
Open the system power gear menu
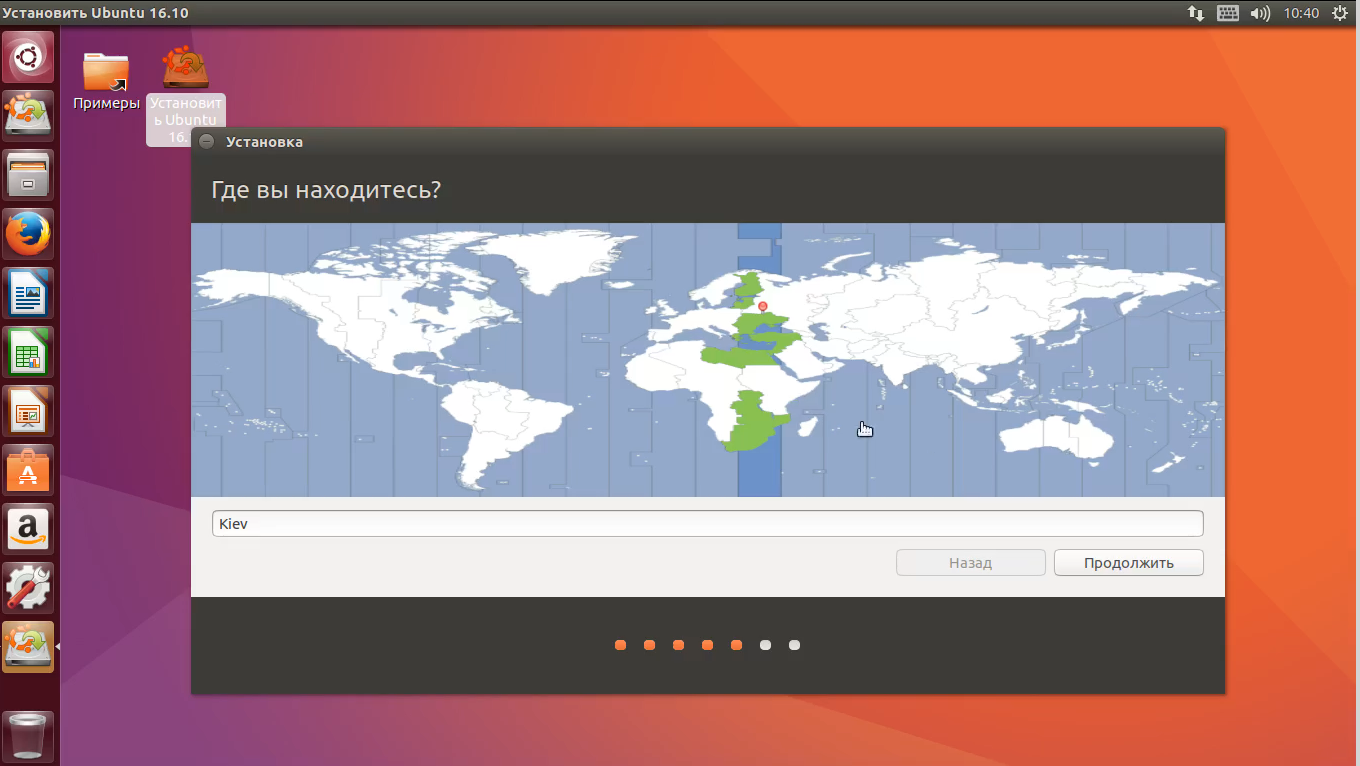click(1340, 13)
